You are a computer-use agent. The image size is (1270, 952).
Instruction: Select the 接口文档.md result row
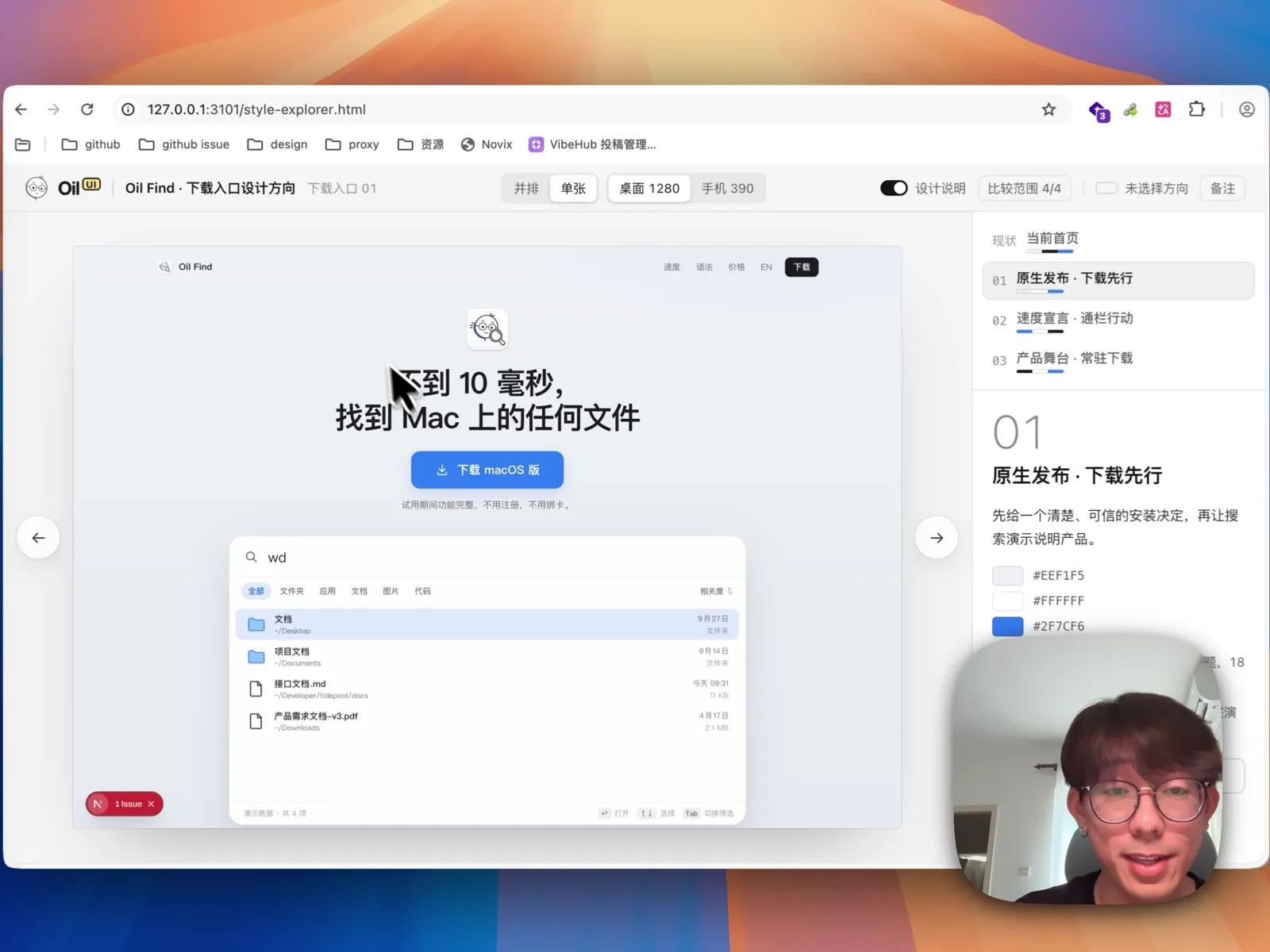[x=487, y=689]
